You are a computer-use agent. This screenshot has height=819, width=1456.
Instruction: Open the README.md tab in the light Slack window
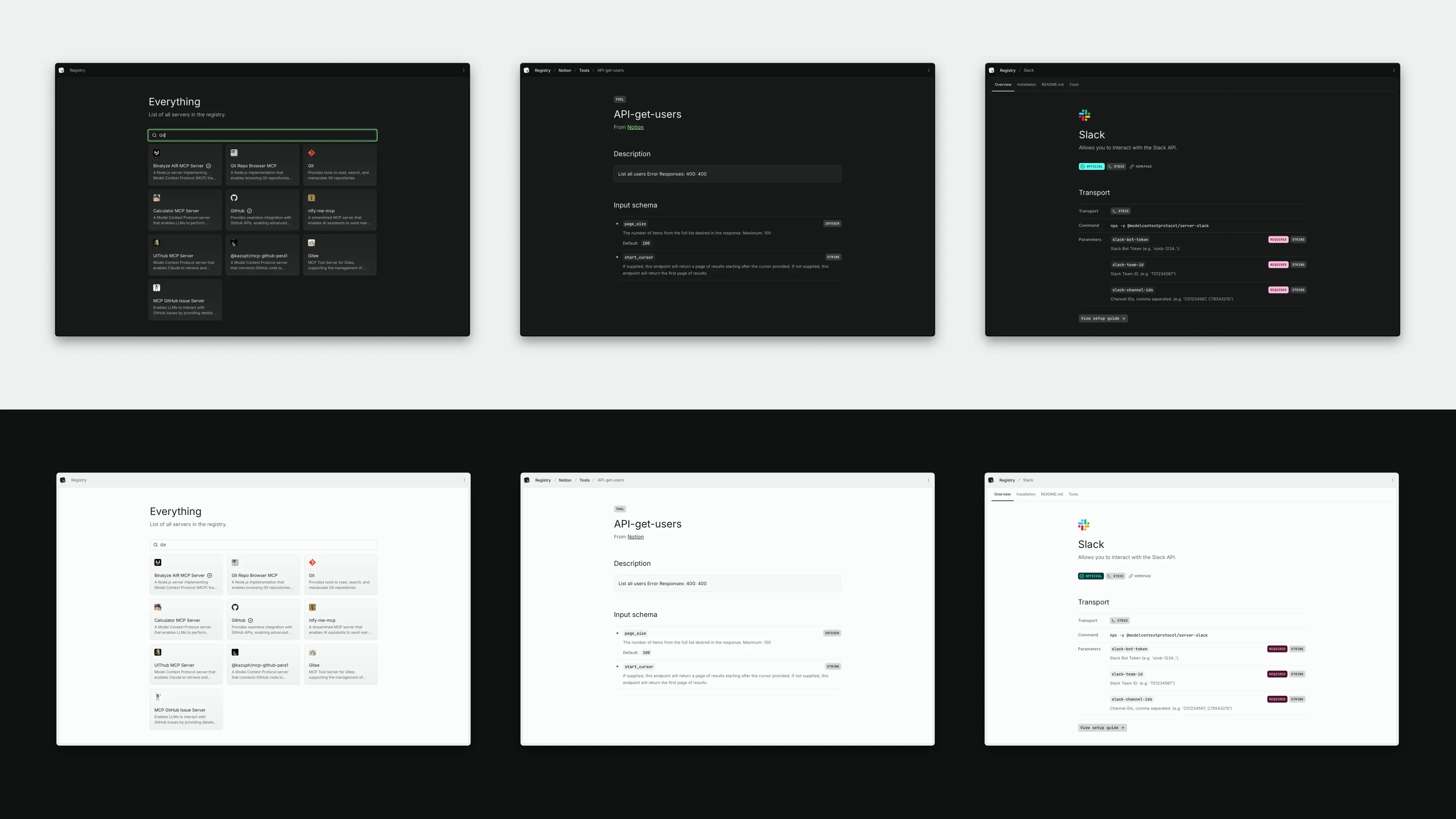[1051, 494]
